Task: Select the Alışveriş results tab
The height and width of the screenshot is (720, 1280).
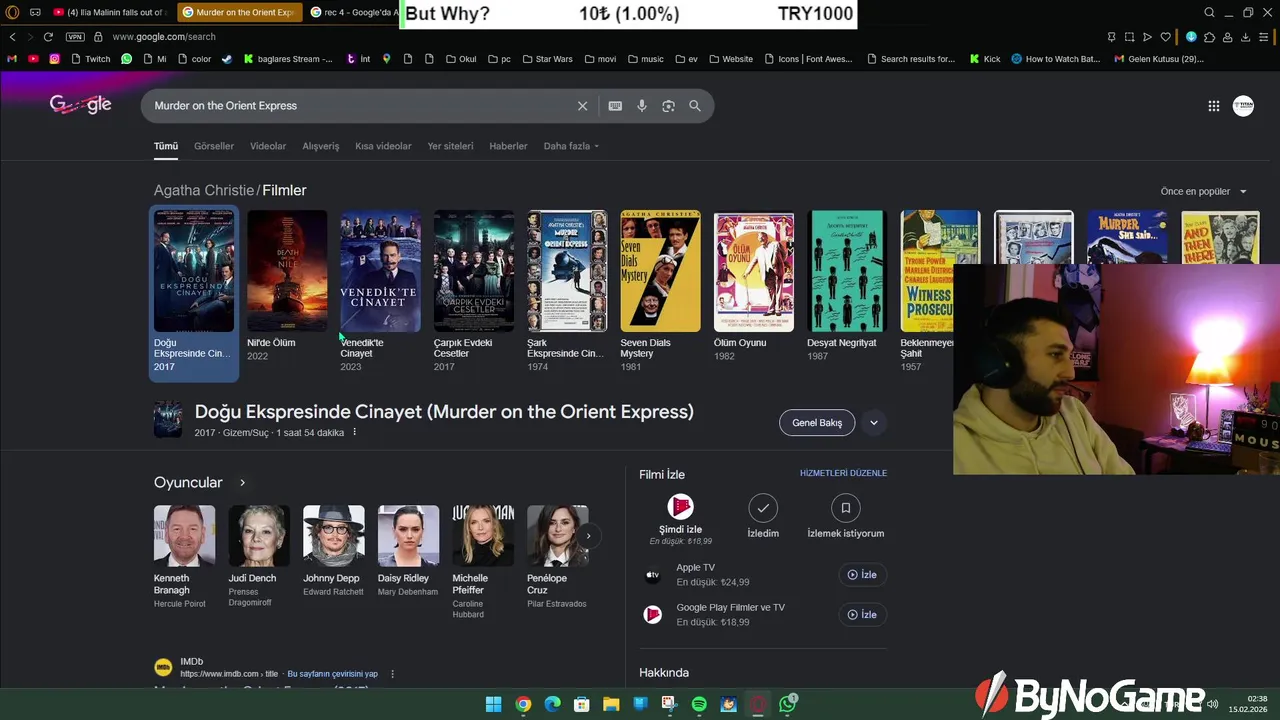Action: (321, 146)
